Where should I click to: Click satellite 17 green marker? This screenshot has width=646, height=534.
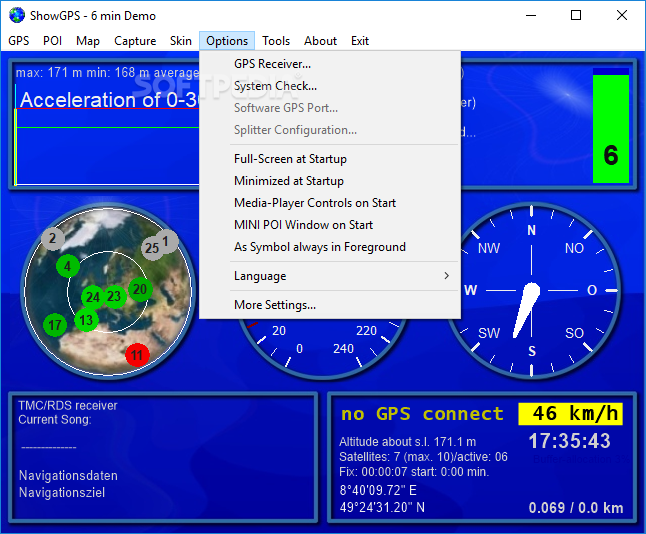tap(55, 325)
